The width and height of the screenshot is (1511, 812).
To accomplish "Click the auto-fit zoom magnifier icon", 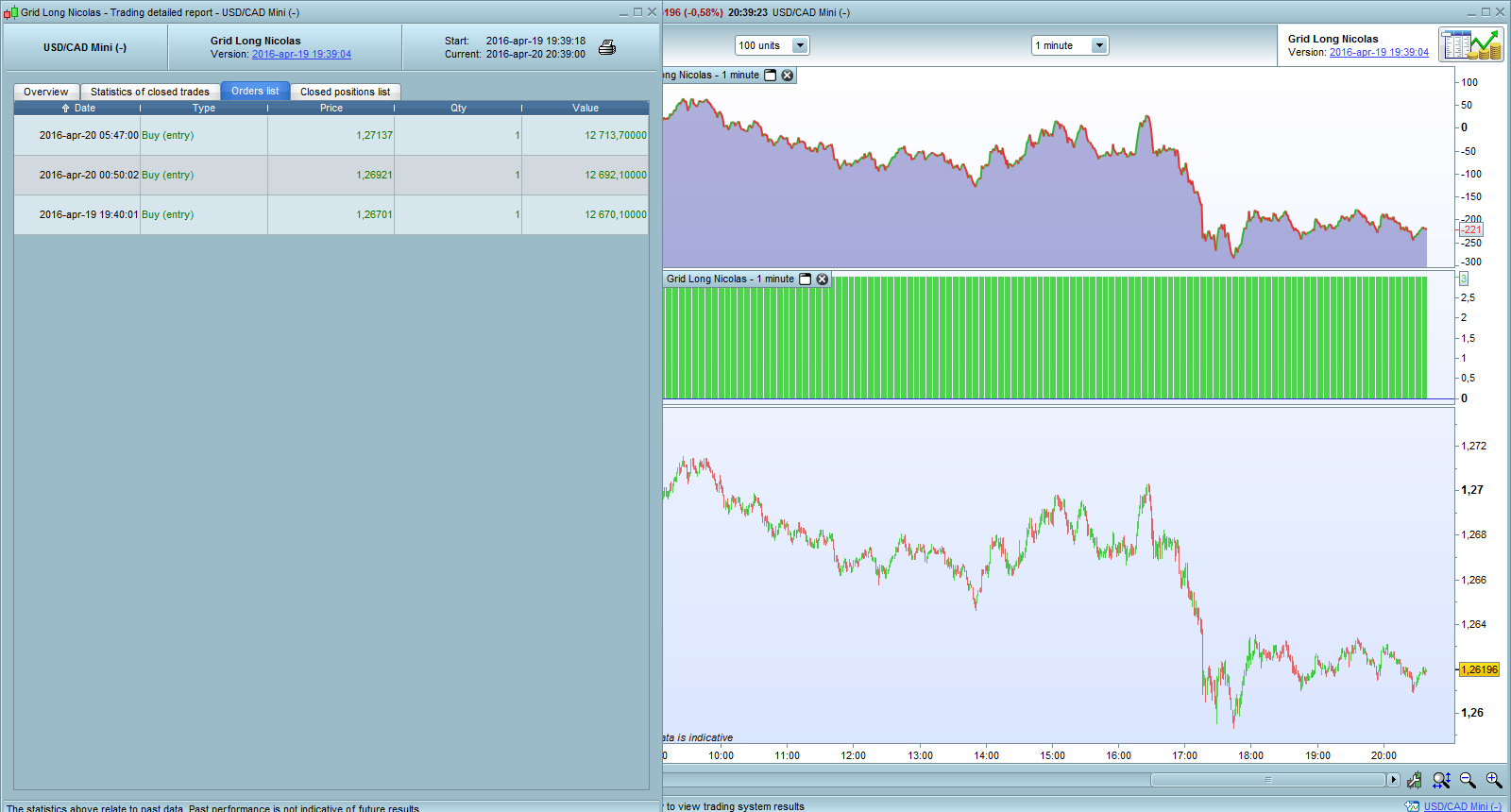I will click(x=1441, y=780).
